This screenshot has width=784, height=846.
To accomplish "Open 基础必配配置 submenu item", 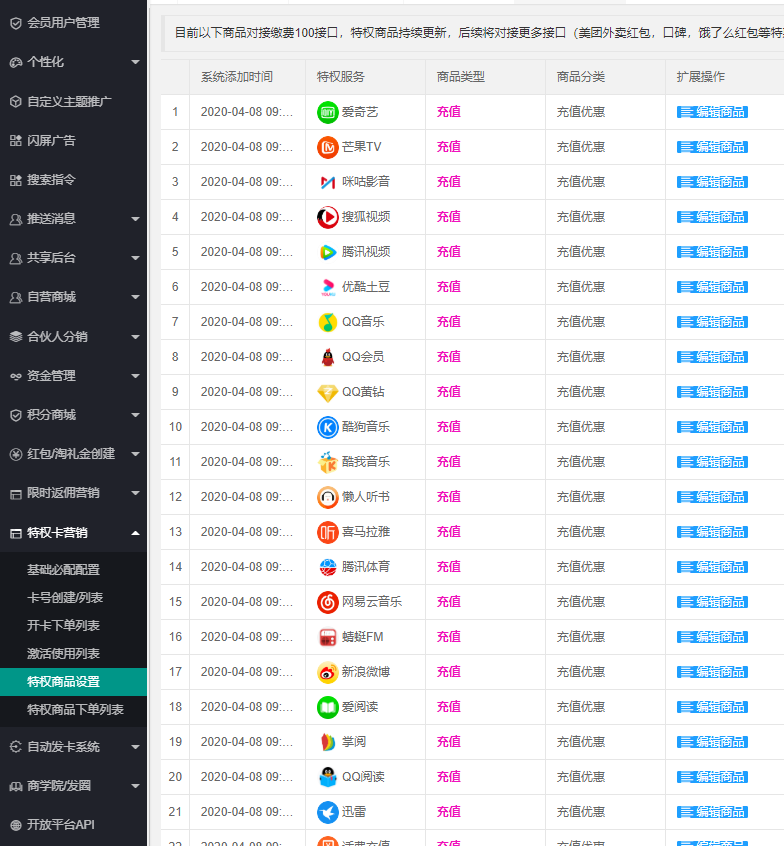I will [63, 570].
